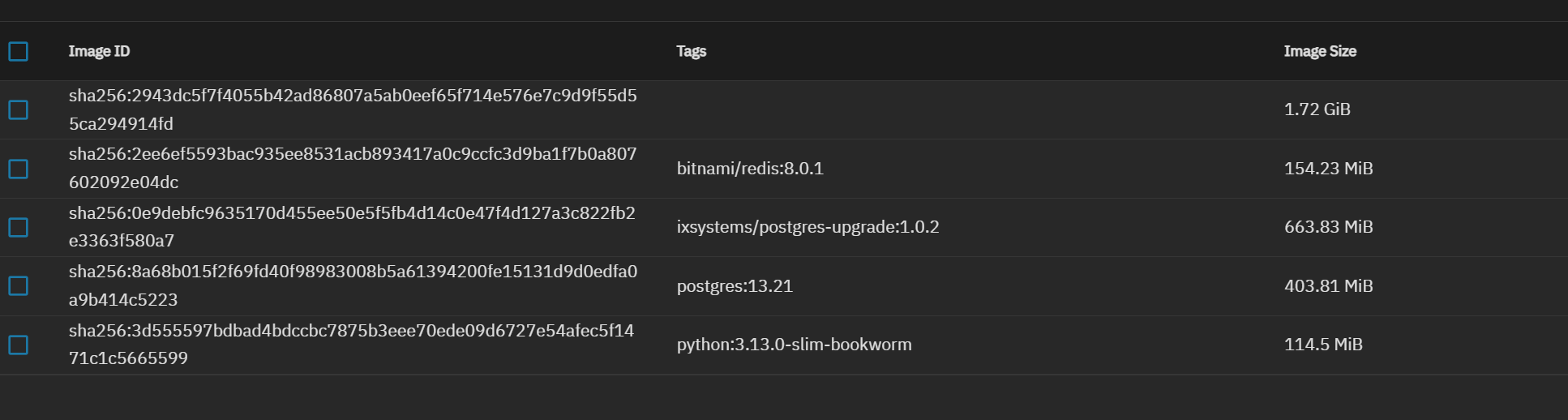
Task: Click the 114.5 MiB size value
Action: point(1323,345)
